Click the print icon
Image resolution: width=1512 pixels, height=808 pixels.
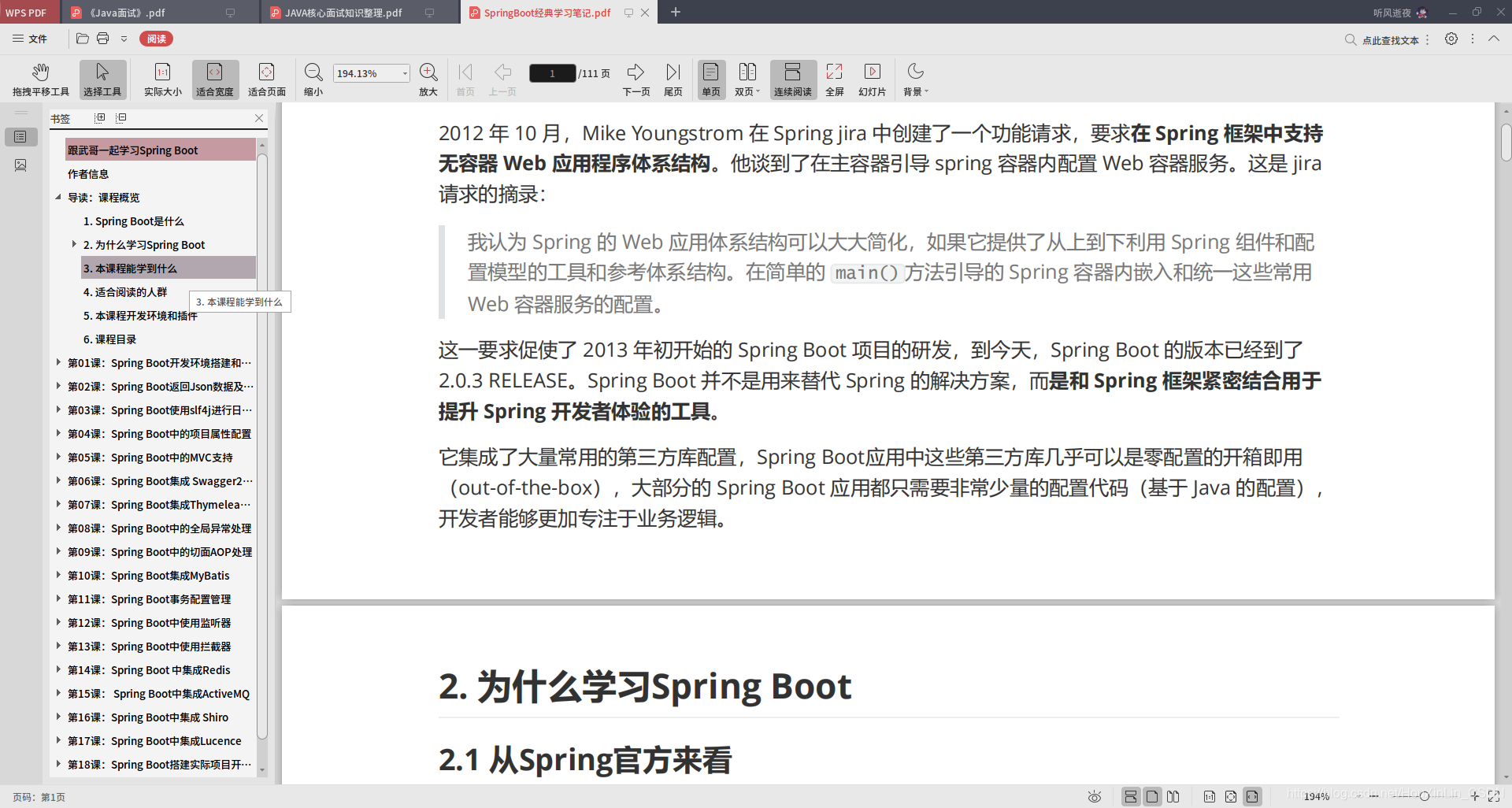[x=103, y=39]
